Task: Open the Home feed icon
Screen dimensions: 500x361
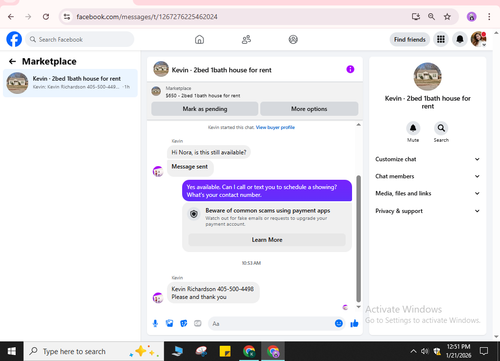Action: [199, 40]
